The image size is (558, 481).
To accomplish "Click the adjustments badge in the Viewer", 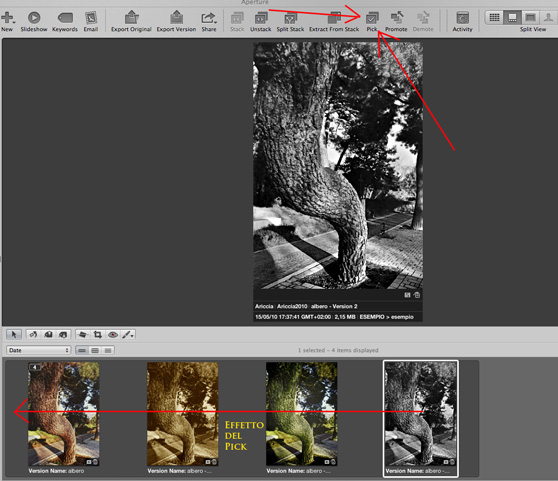I will click(407, 295).
